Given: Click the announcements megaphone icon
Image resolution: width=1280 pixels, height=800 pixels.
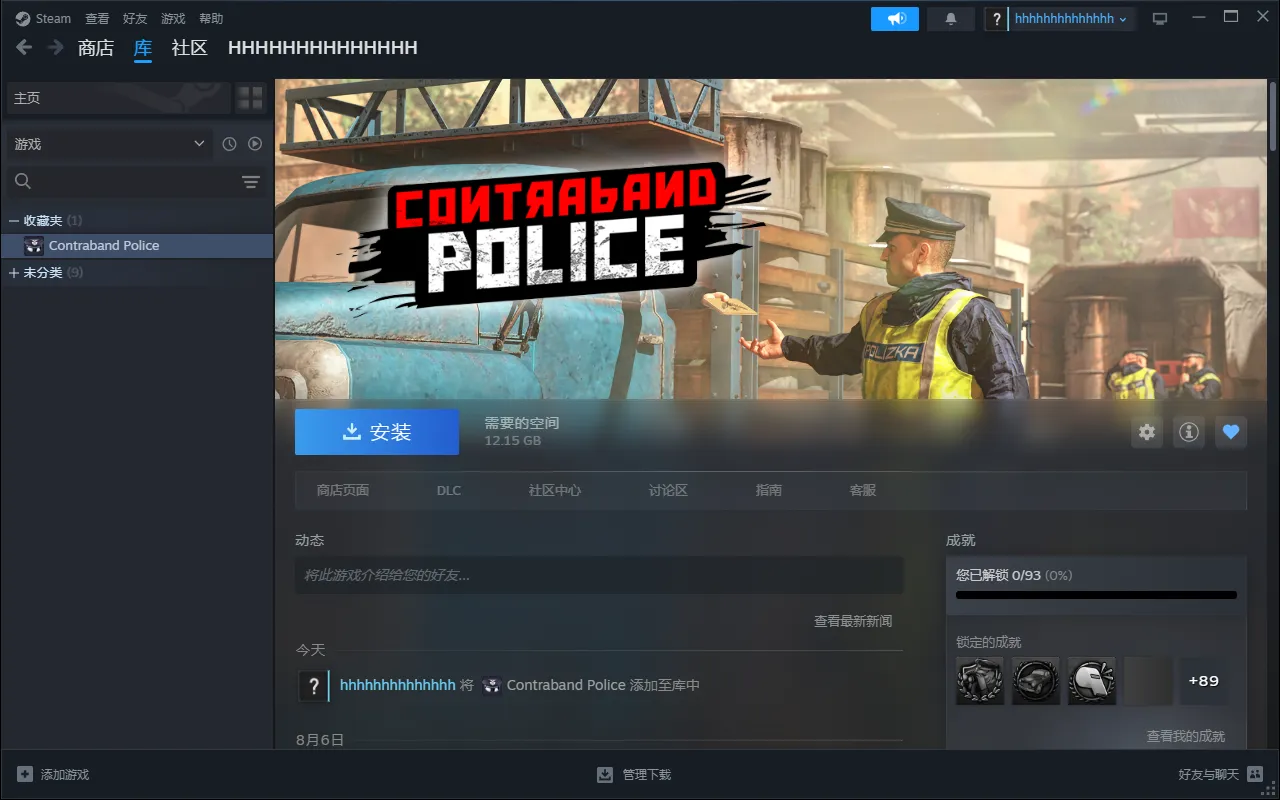Looking at the screenshot, I should point(894,19).
